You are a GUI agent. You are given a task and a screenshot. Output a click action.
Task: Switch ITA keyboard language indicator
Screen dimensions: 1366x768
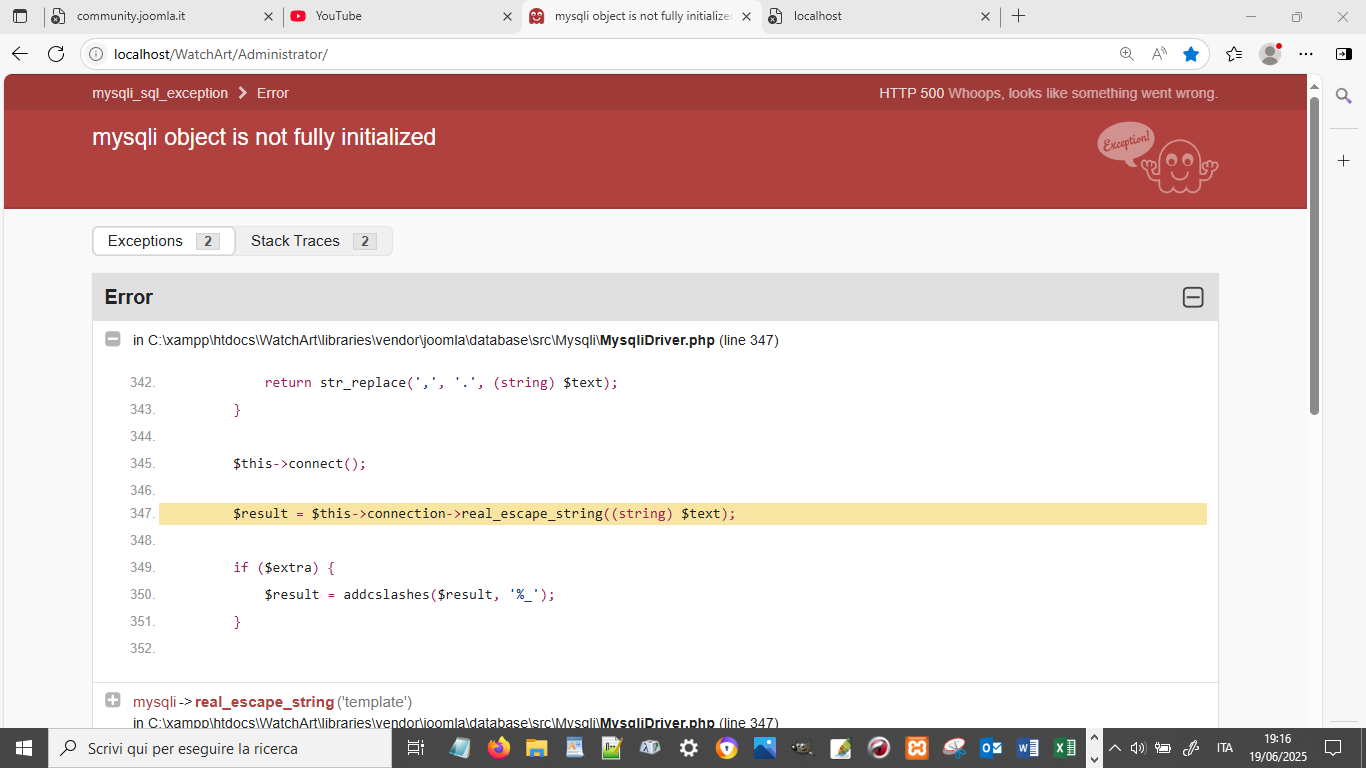click(1224, 748)
